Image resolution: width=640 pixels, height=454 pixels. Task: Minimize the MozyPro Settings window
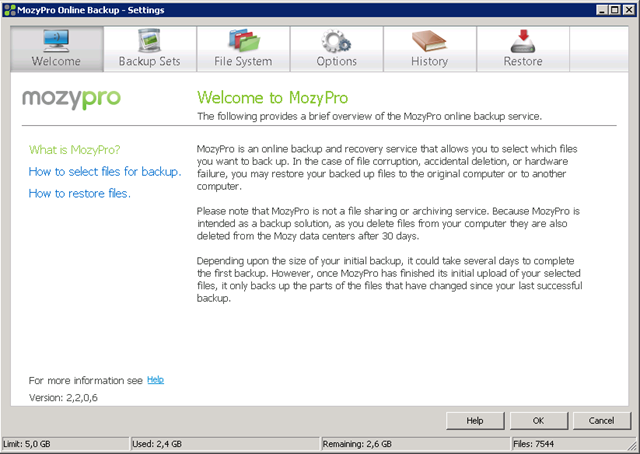click(602, 10)
